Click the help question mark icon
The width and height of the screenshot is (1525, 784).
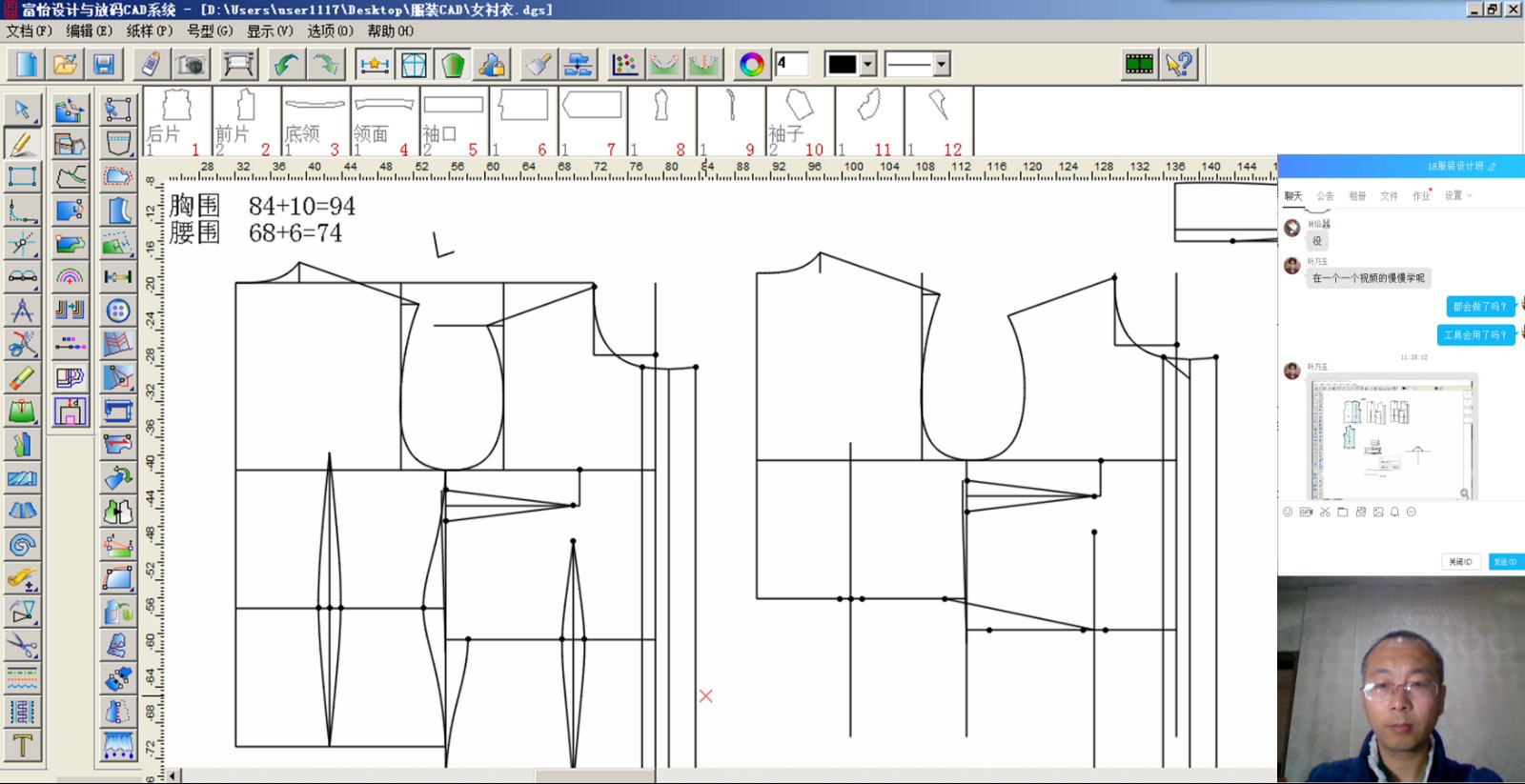[x=1179, y=65]
